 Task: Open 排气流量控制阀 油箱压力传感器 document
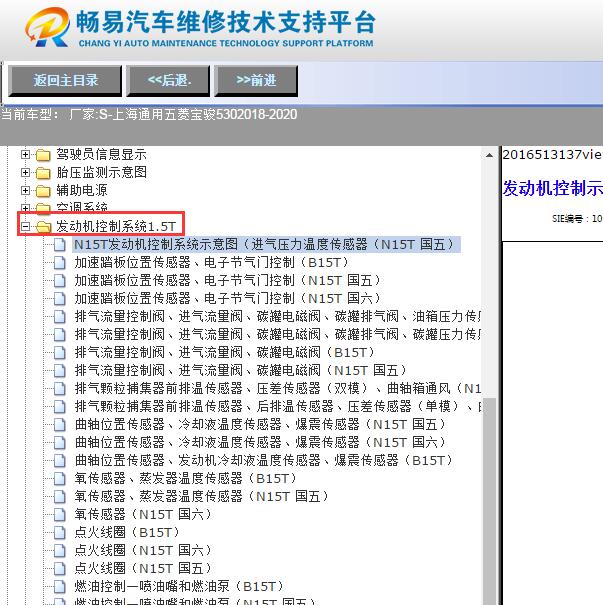tap(277, 316)
